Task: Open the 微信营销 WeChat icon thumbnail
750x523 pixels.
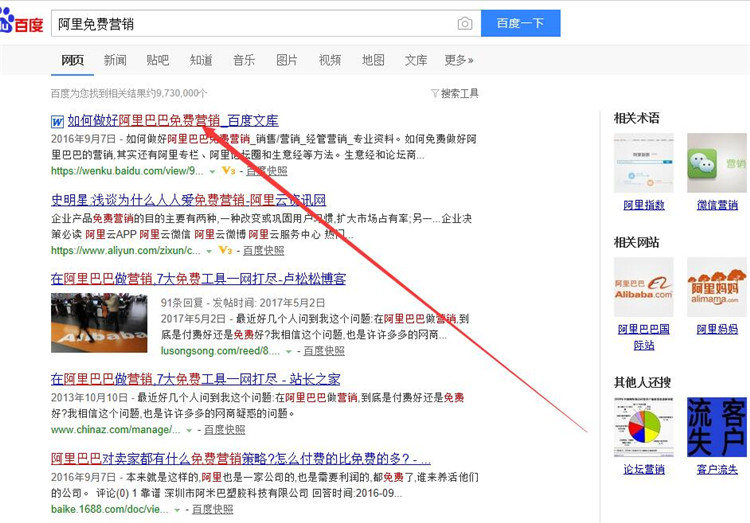Action: coord(716,163)
